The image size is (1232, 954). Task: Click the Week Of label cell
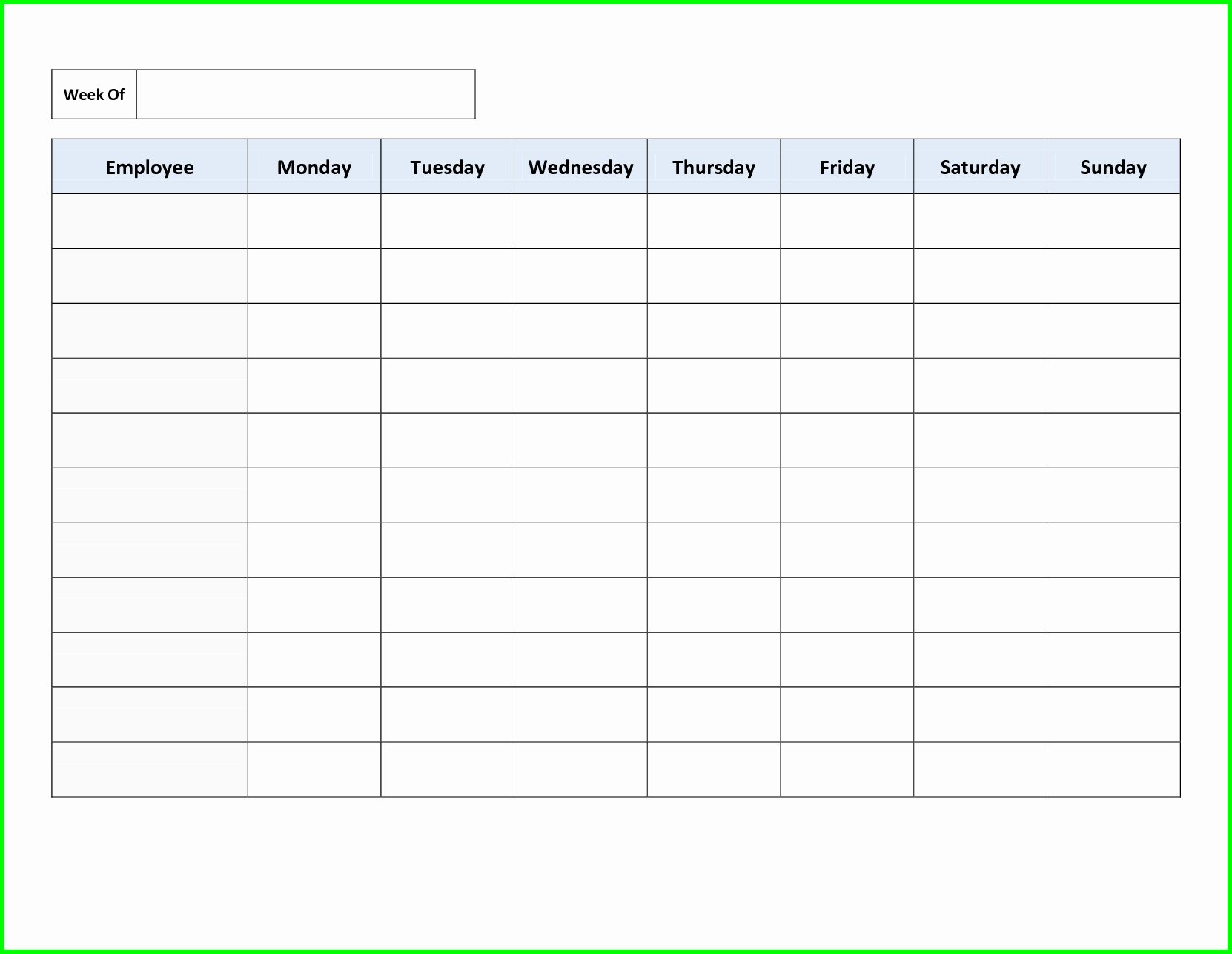(x=94, y=94)
